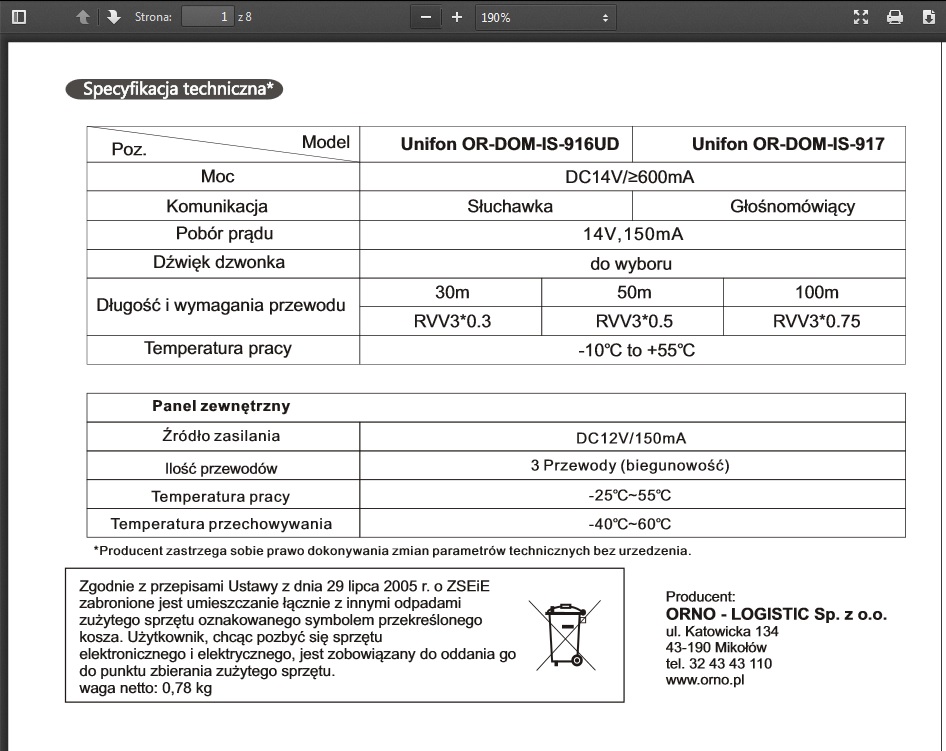Click the RVV3*0.75 cable cell
This screenshot has width=946, height=751.
[x=815, y=321]
